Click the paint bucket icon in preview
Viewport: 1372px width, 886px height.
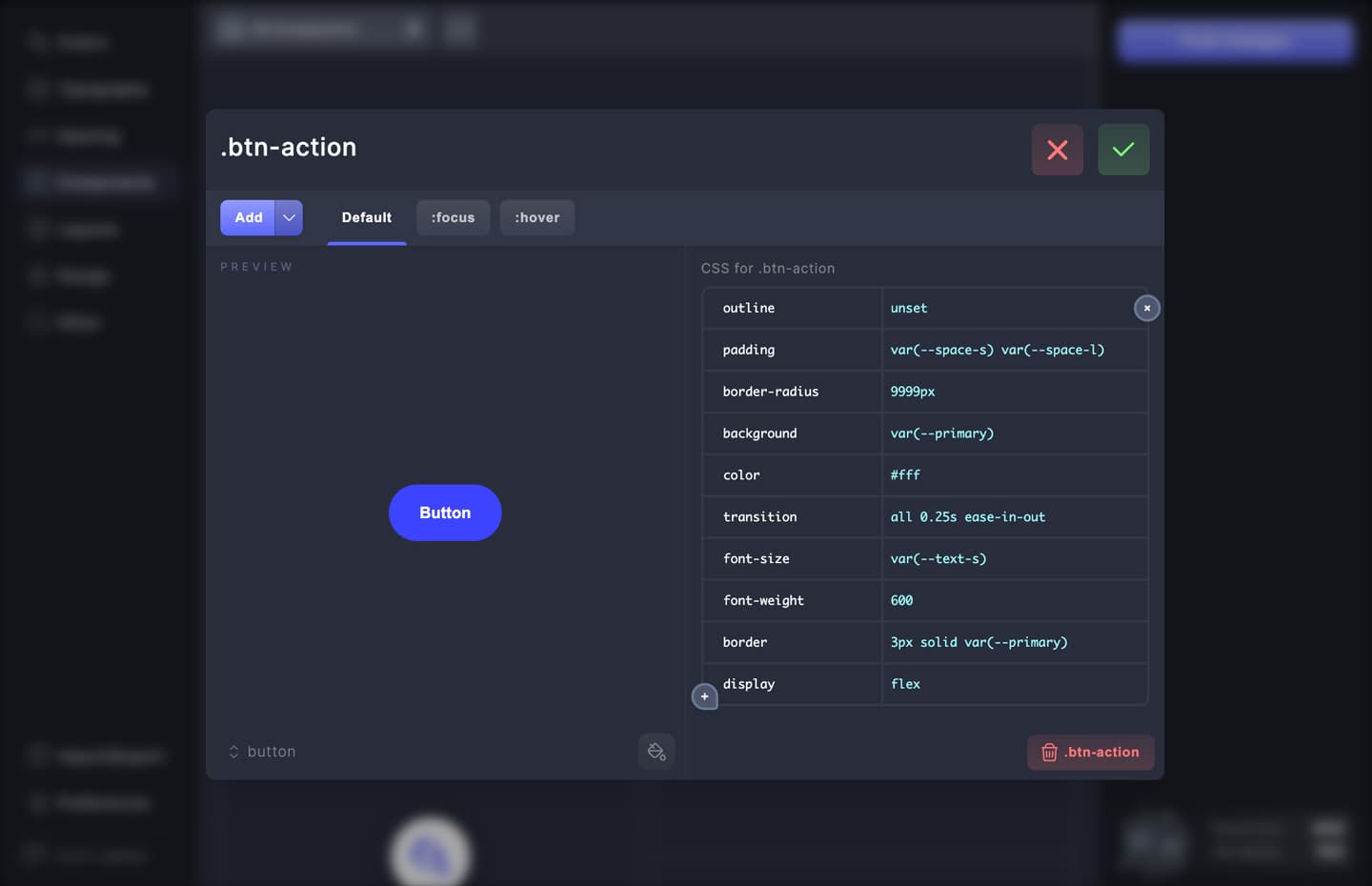pos(656,752)
